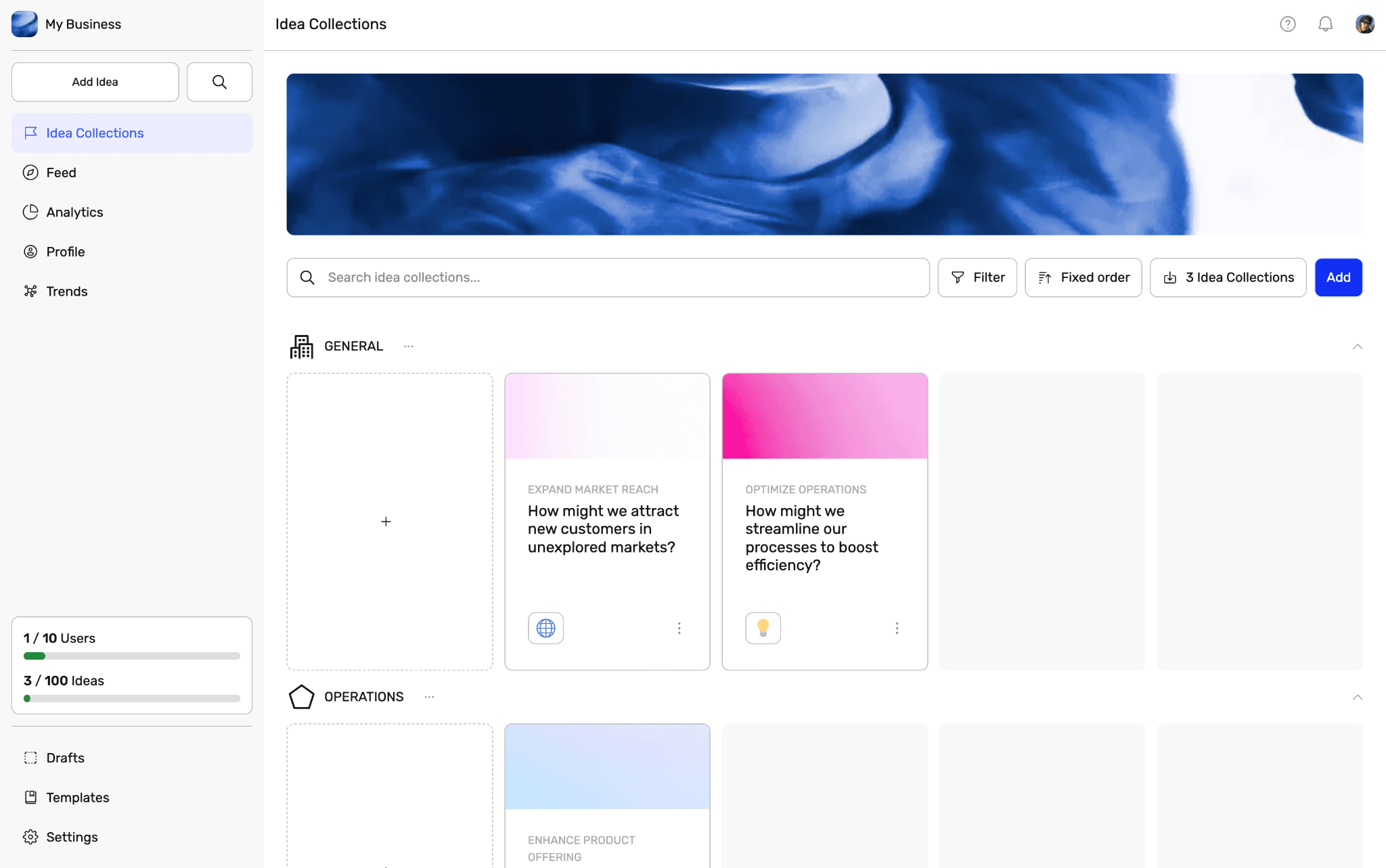Image resolution: width=1386 pixels, height=868 pixels.
Task: Click the '1 / 10 Users' text
Action: (x=60, y=638)
